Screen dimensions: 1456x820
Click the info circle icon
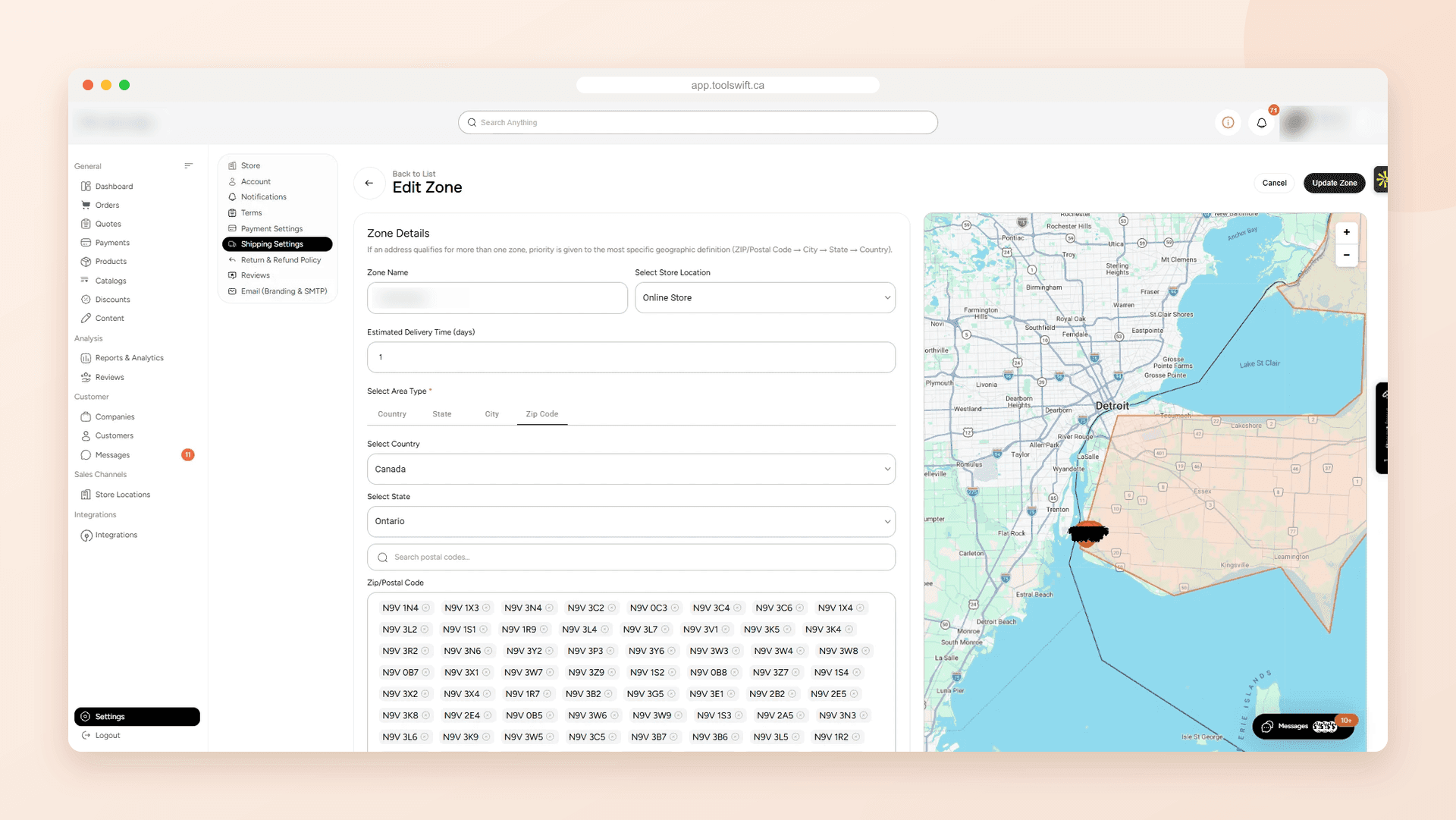1228,123
